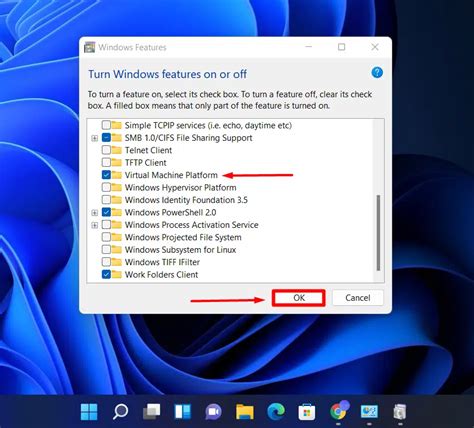Viewport: 474px width, 428px height.
Task: Click the Virtual Machine Platform folder icon
Action: 116,175
